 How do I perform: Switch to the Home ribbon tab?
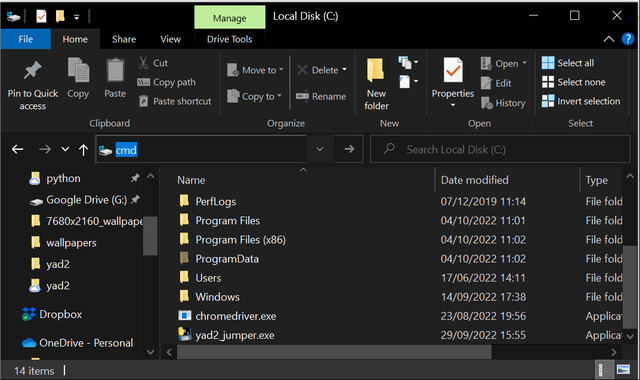click(x=75, y=39)
